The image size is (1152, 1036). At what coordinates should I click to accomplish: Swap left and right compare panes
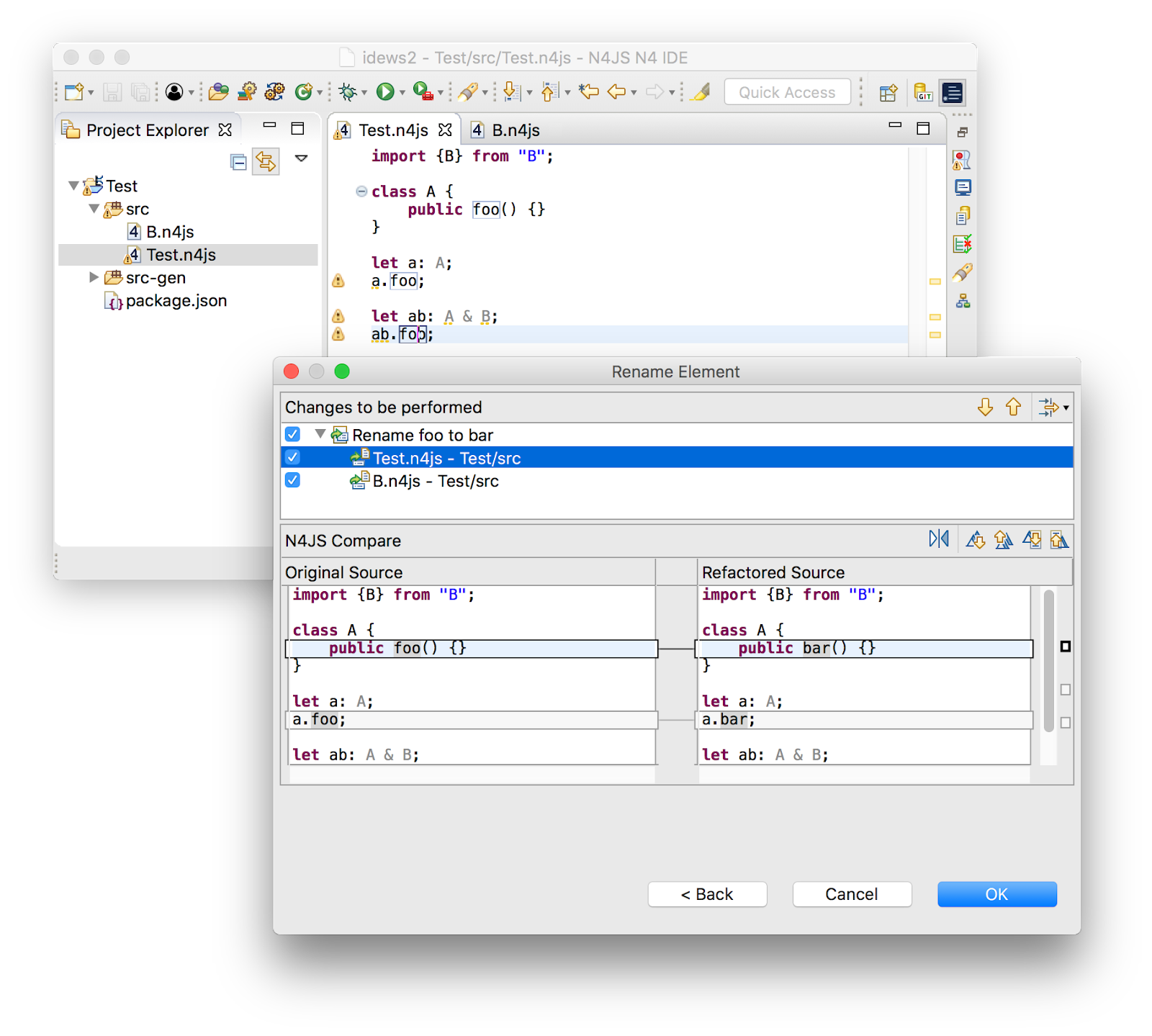pos(939,539)
